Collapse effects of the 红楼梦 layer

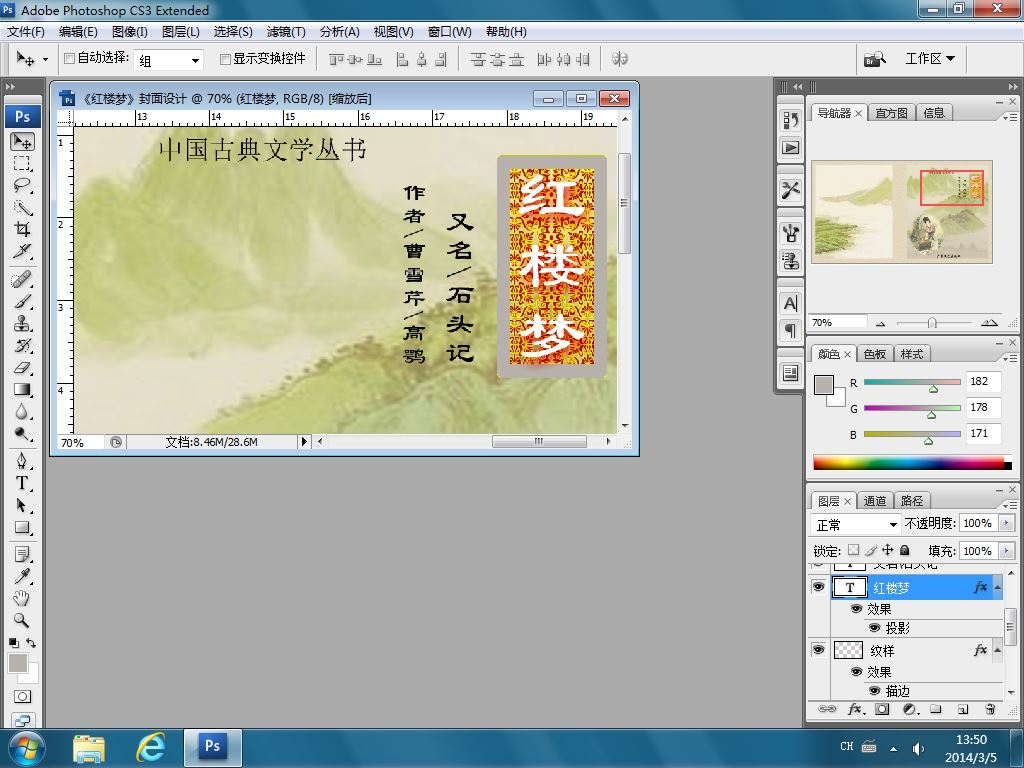pos(998,588)
